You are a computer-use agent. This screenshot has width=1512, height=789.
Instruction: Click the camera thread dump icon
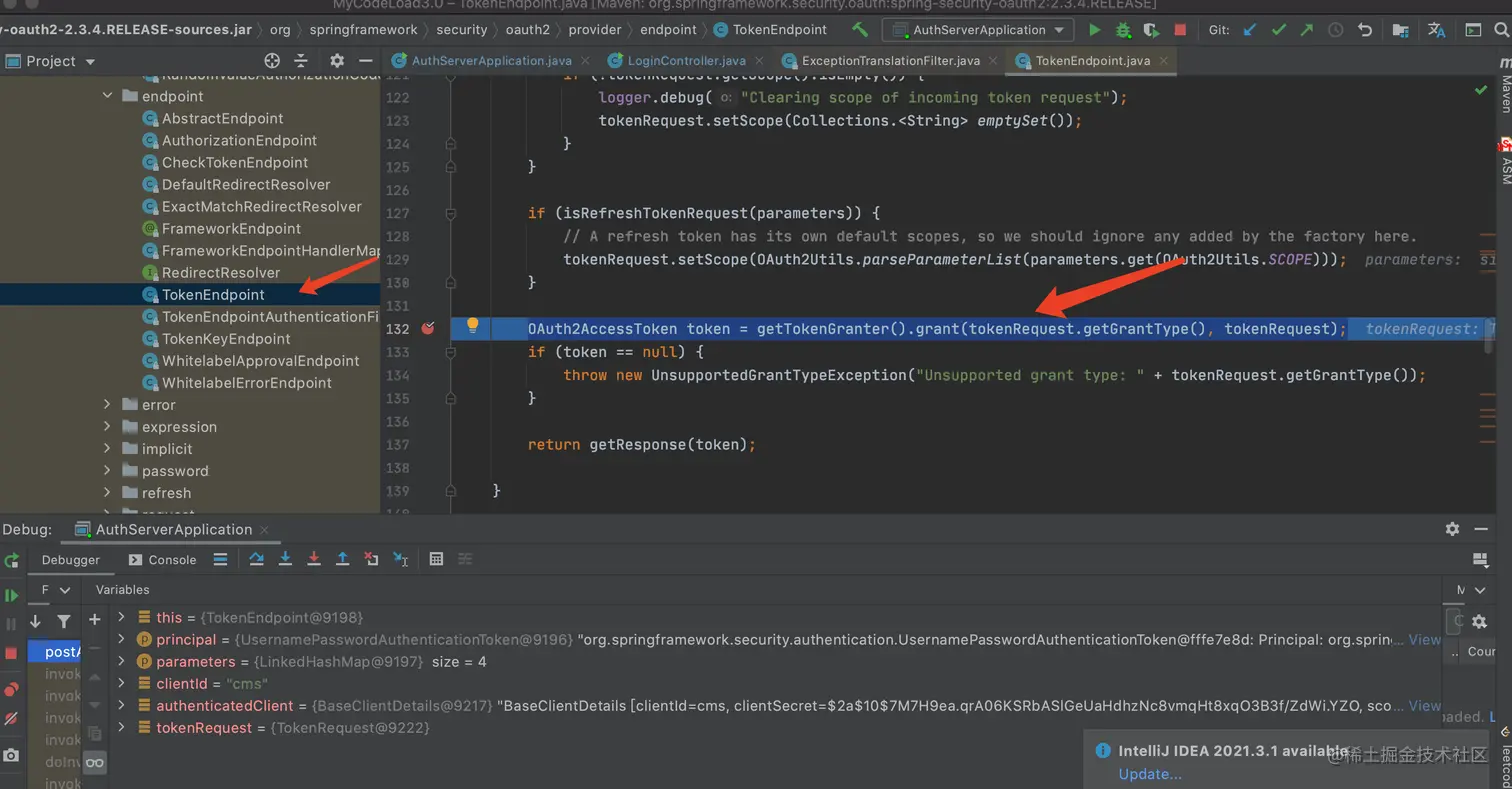coord(11,755)
